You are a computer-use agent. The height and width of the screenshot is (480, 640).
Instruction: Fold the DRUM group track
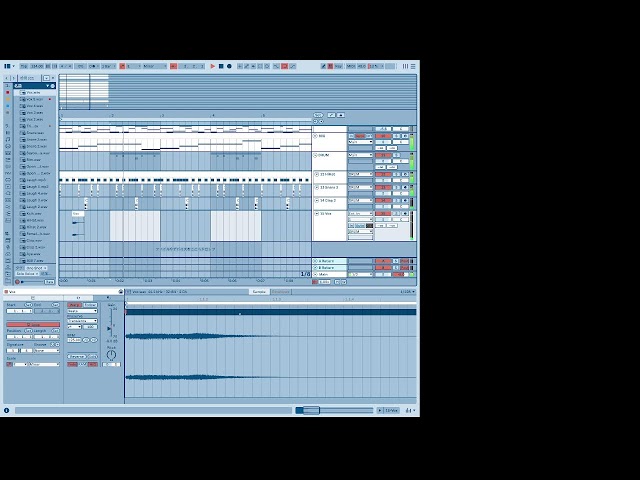[x=315, y=155]
